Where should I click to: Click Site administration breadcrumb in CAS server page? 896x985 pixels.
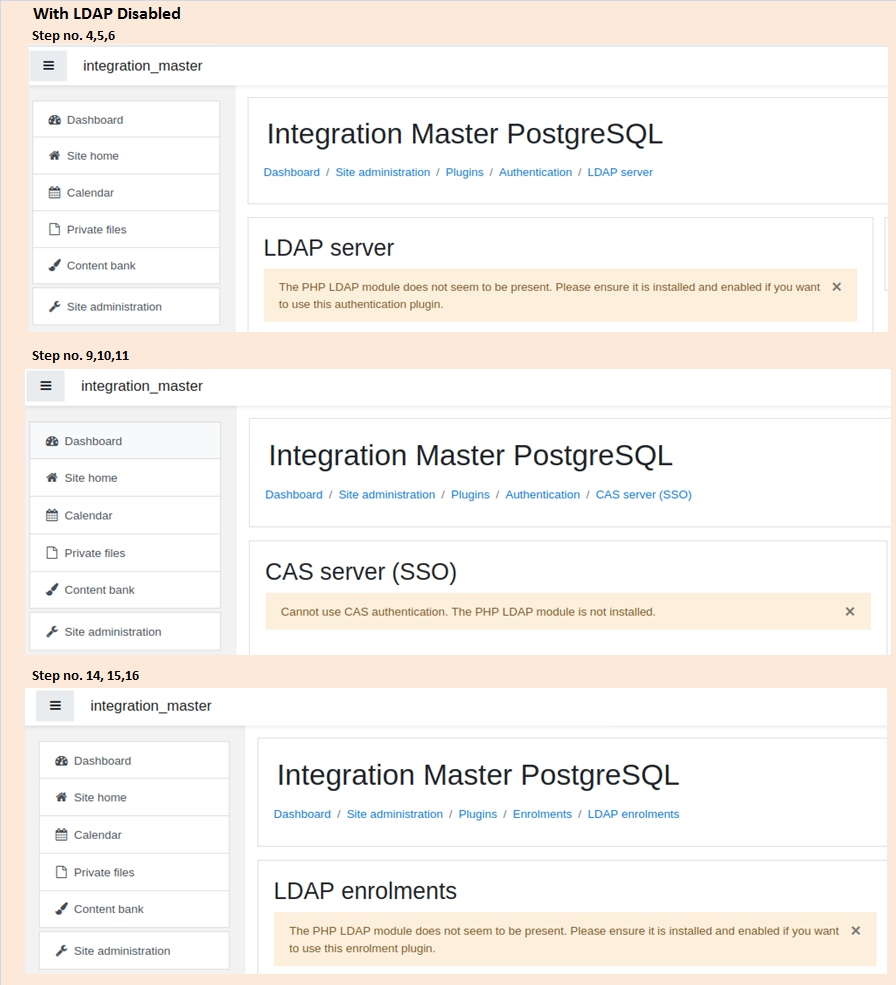pos(387,494)
